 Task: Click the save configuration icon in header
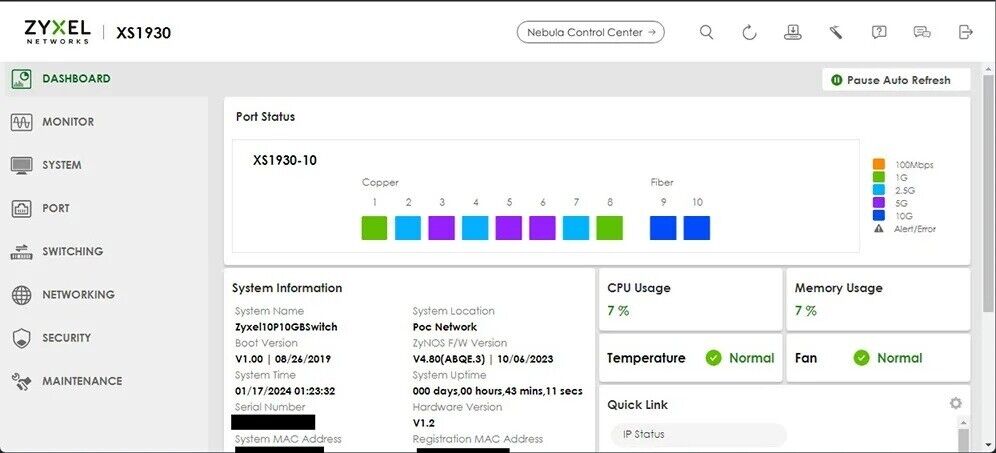793,32
